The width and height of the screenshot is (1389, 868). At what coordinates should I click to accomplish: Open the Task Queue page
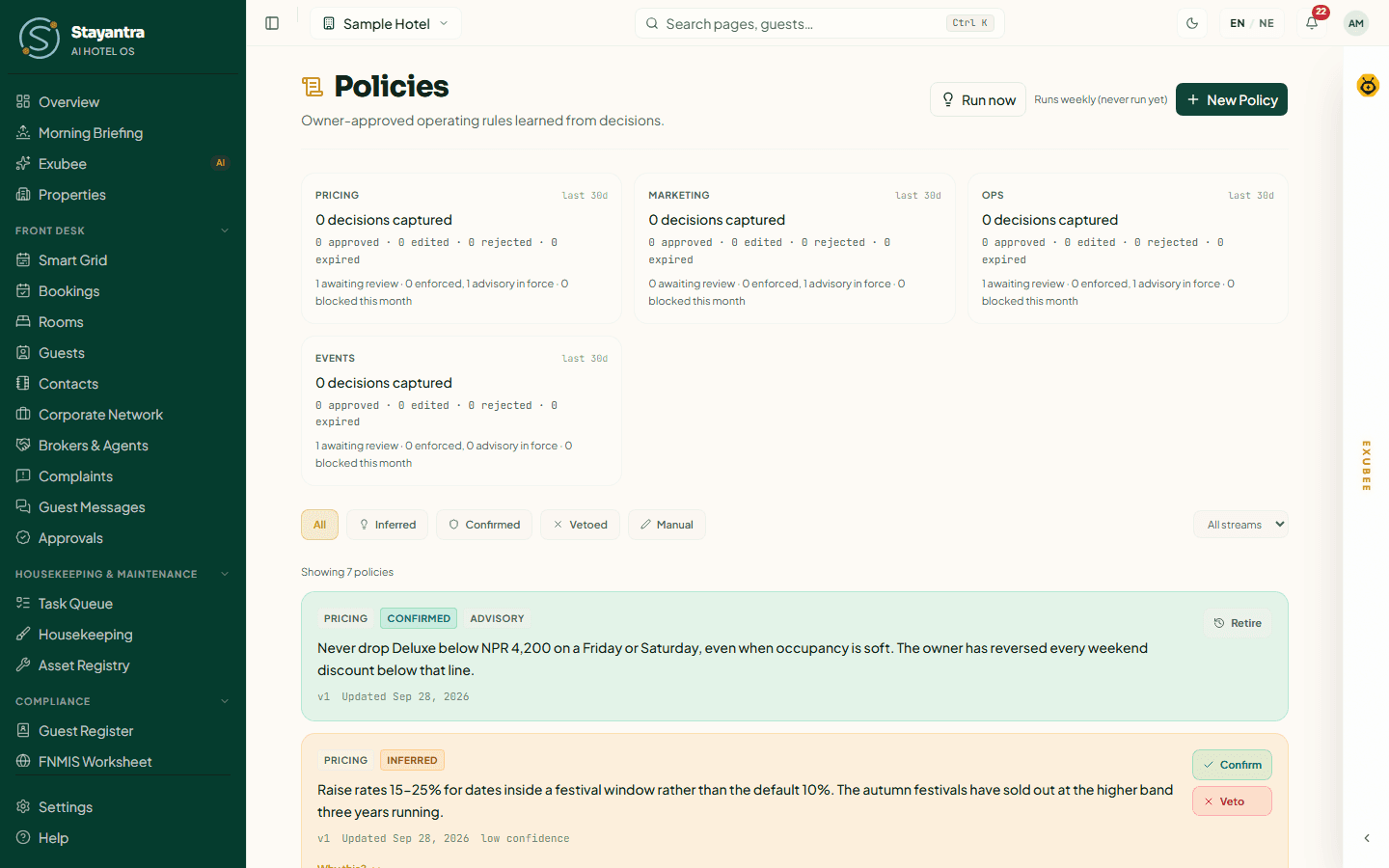click(123, 604)
